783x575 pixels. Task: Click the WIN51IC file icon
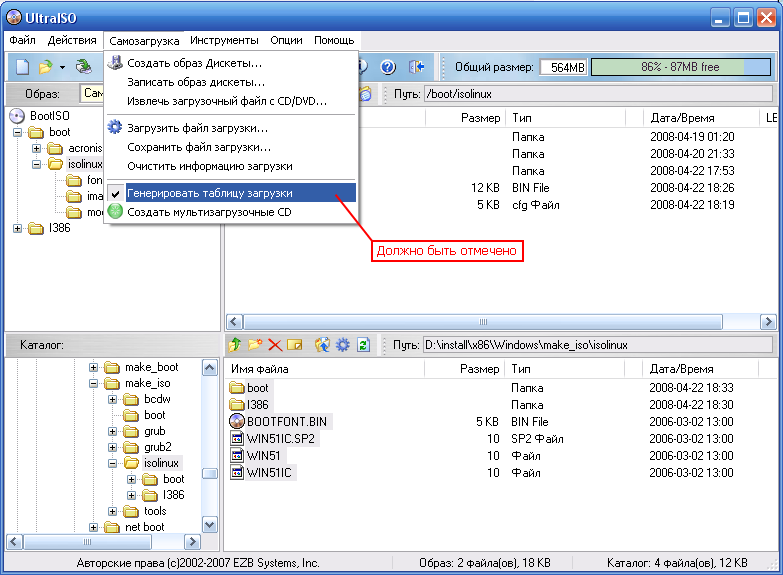click(237, 472)
